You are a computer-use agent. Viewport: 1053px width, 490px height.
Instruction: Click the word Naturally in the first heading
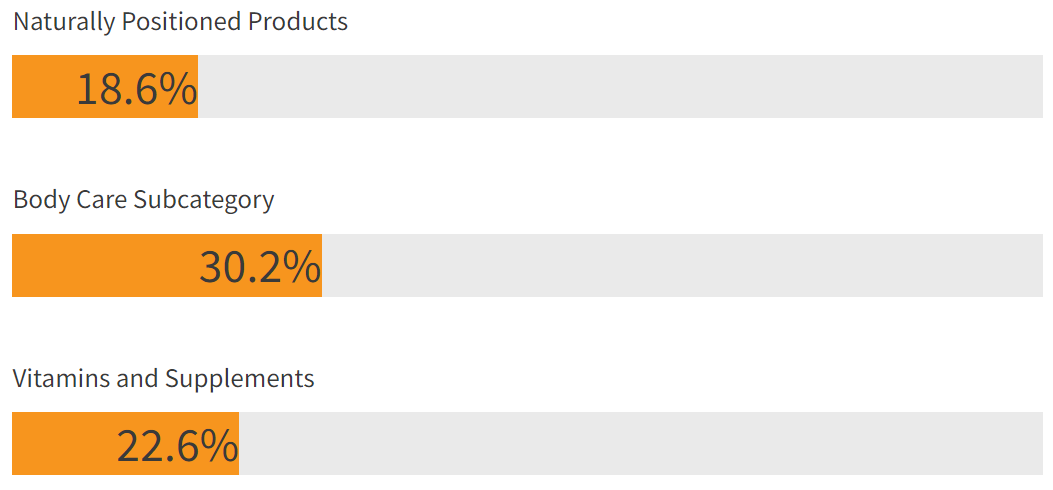tap(64, 22)
